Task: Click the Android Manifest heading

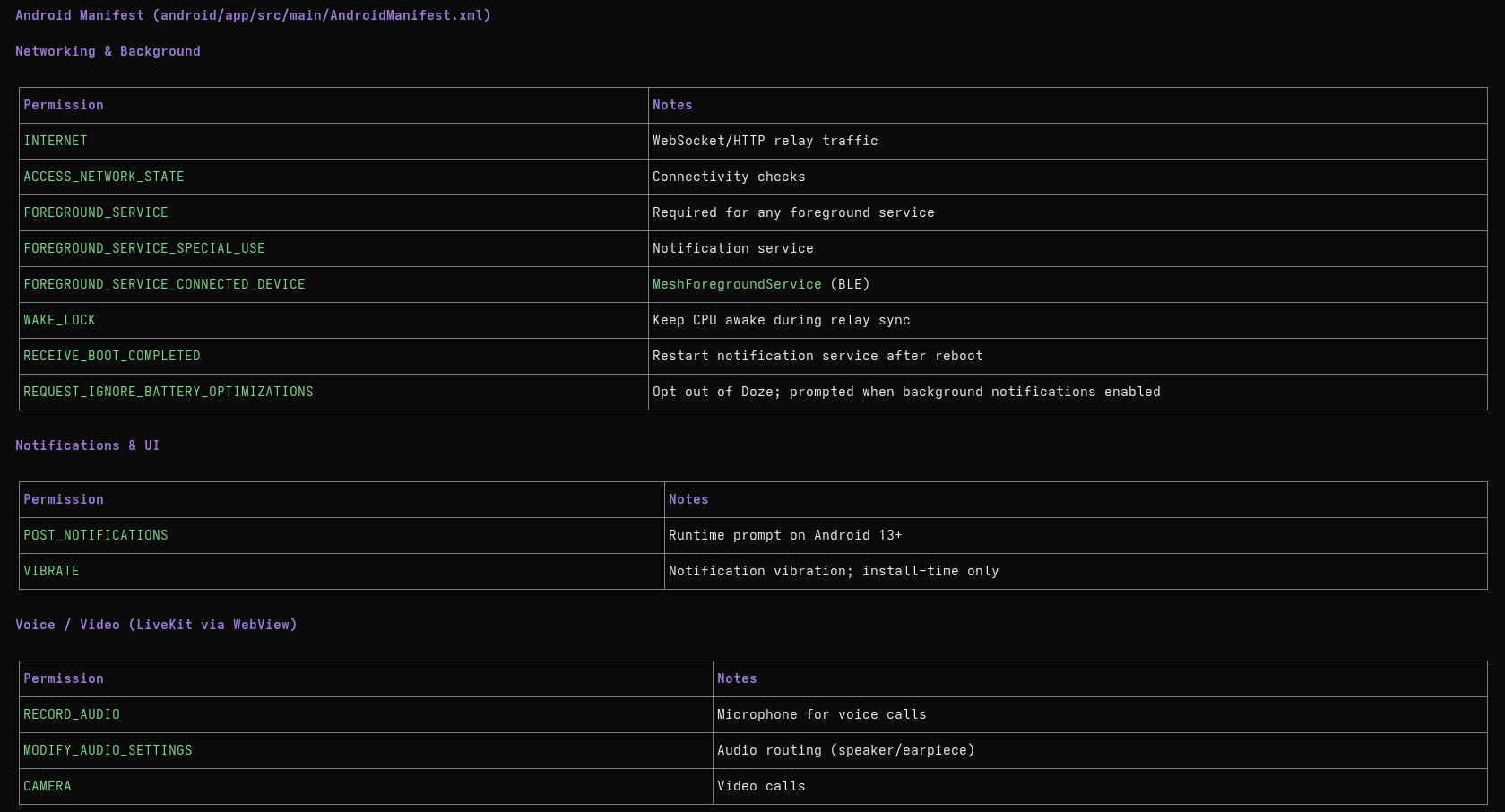Action: point(253,15)
